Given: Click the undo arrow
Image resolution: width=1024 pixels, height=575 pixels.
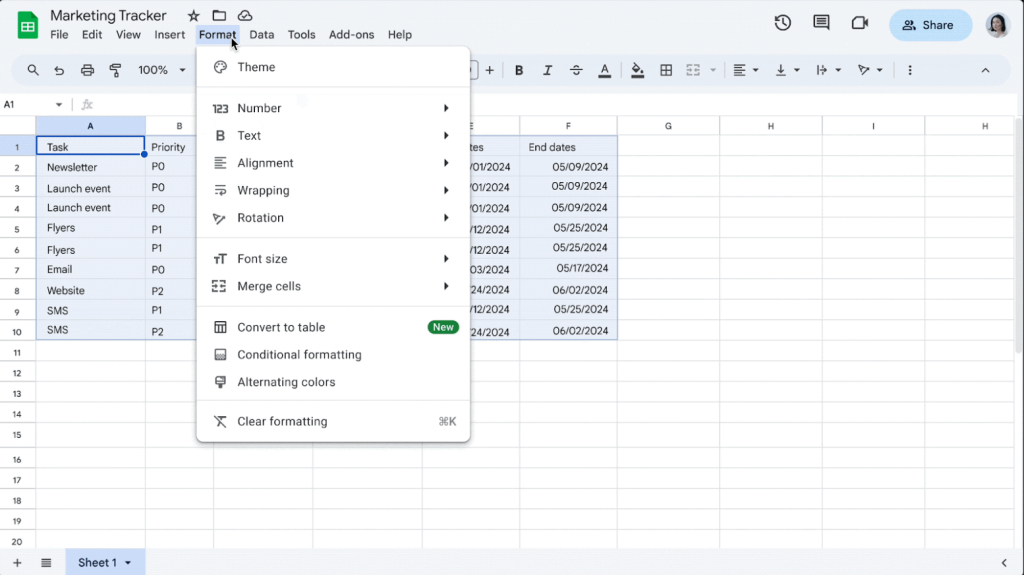Looking at the screenshot, I should [59, 70].
